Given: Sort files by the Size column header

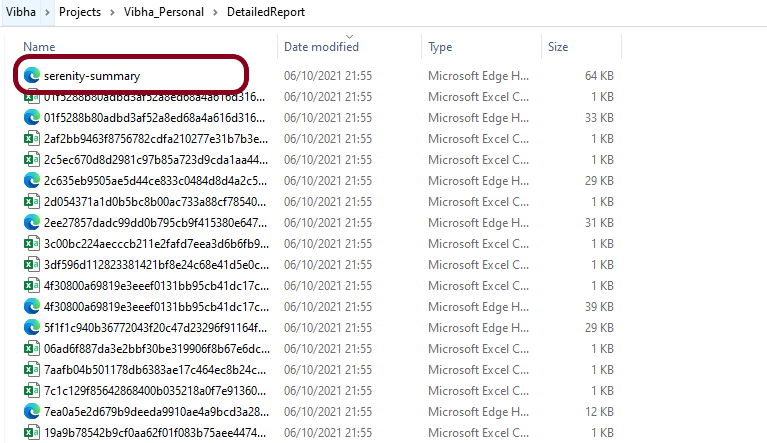Looking at the screenshot, I should [558, 47].
